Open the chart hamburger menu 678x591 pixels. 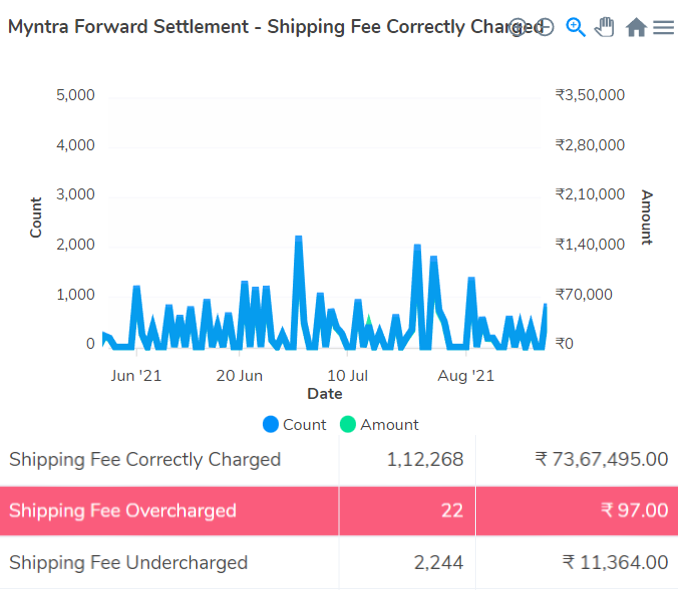click(x=663, y=28)
